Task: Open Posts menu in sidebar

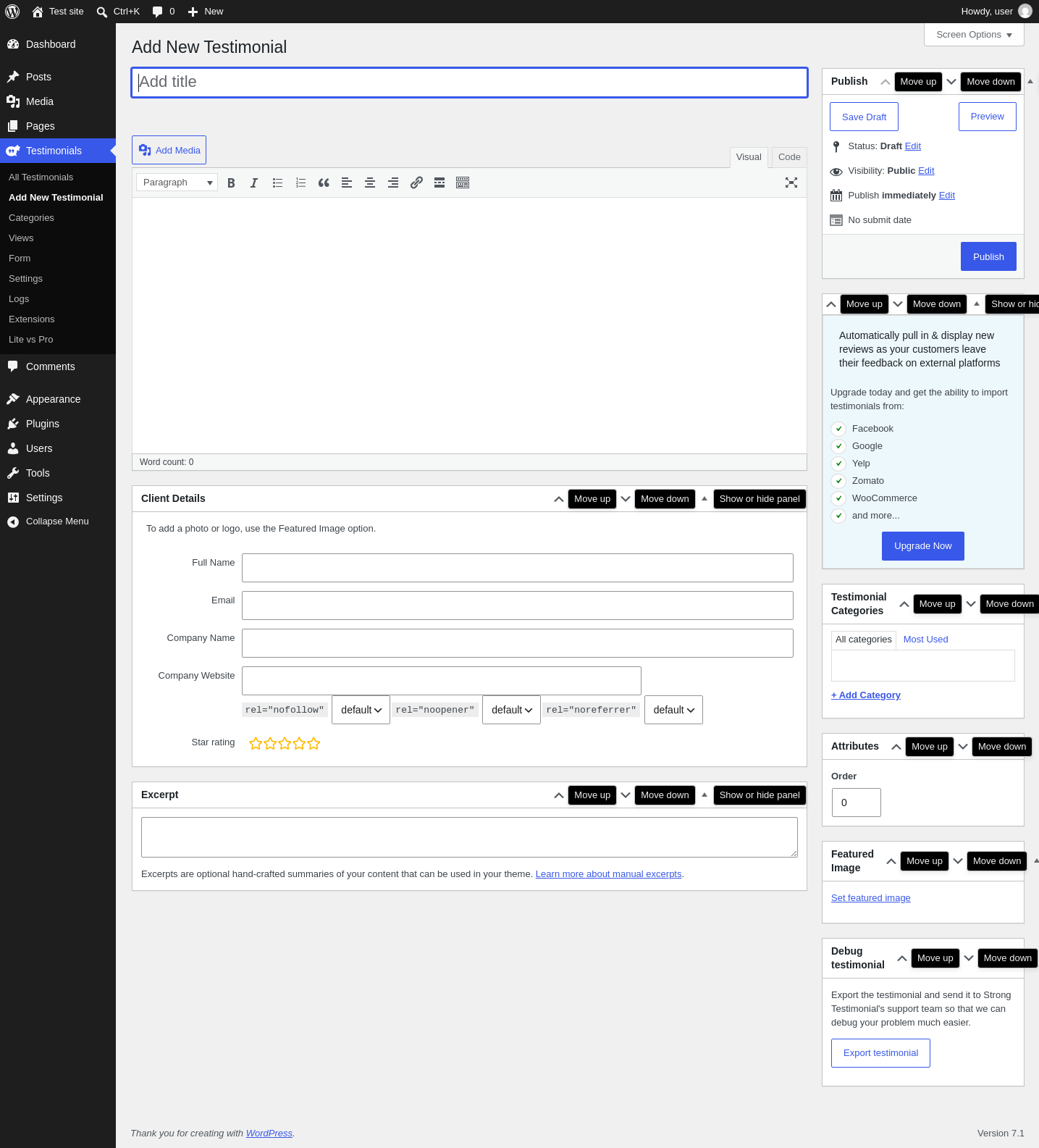Action: click(x=58, y=77)
